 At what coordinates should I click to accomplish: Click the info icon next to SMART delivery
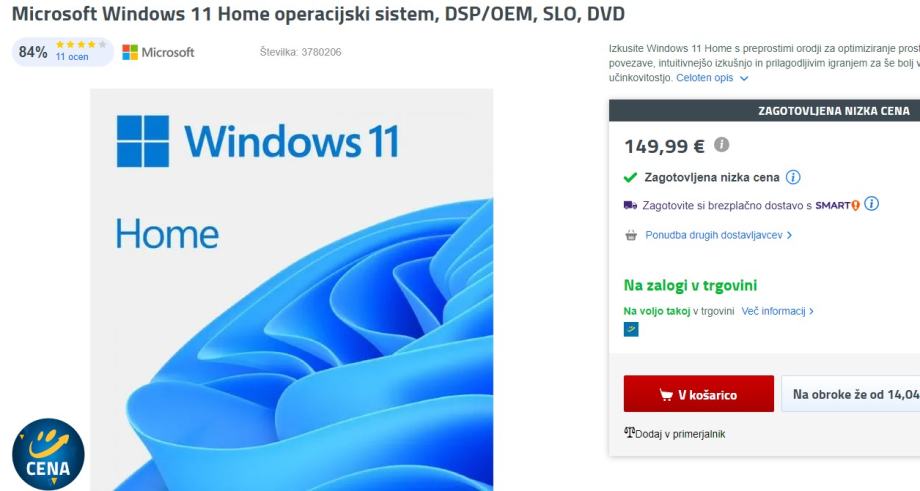click(x=871, y=204)
